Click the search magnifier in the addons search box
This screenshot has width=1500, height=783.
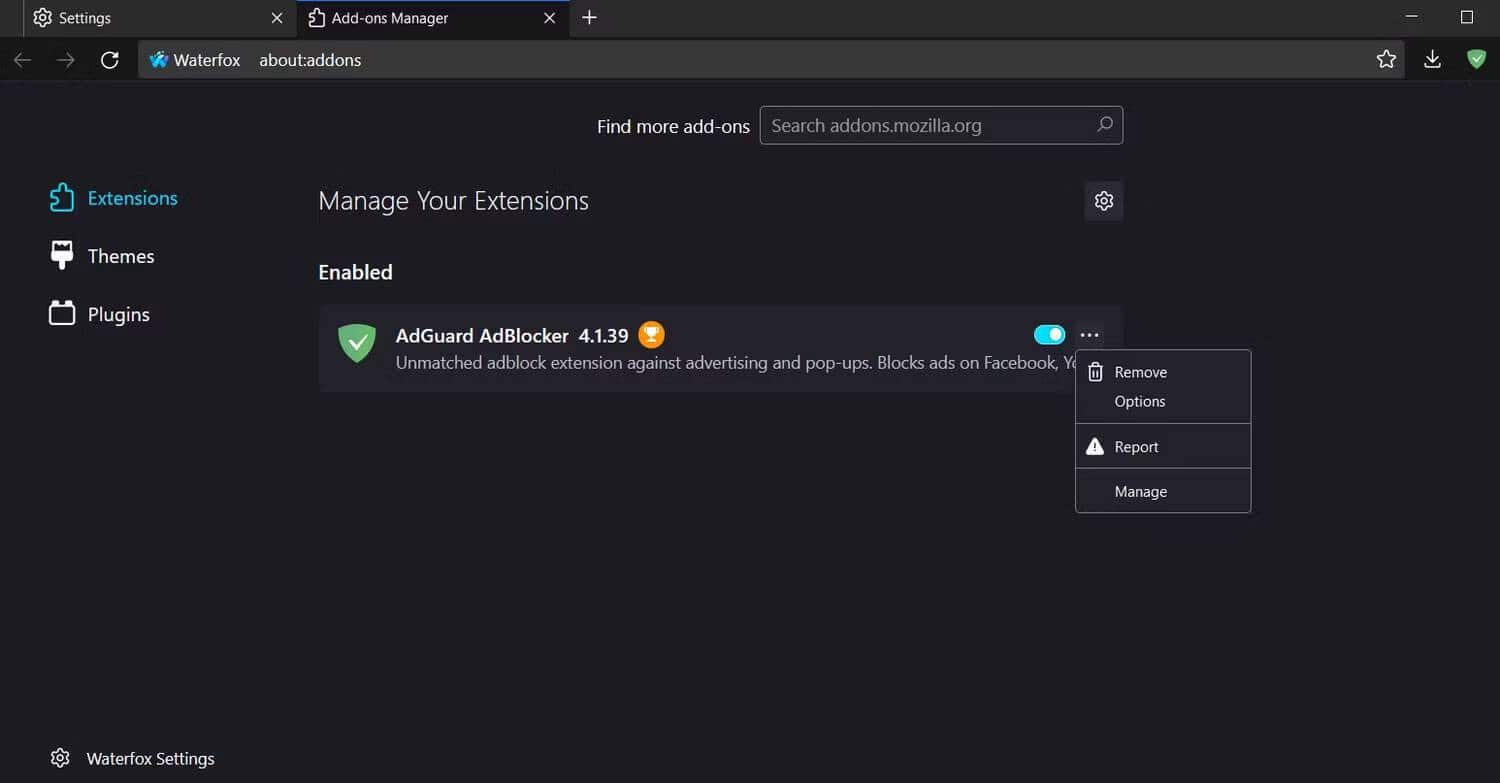click(x=1104, y=125)
